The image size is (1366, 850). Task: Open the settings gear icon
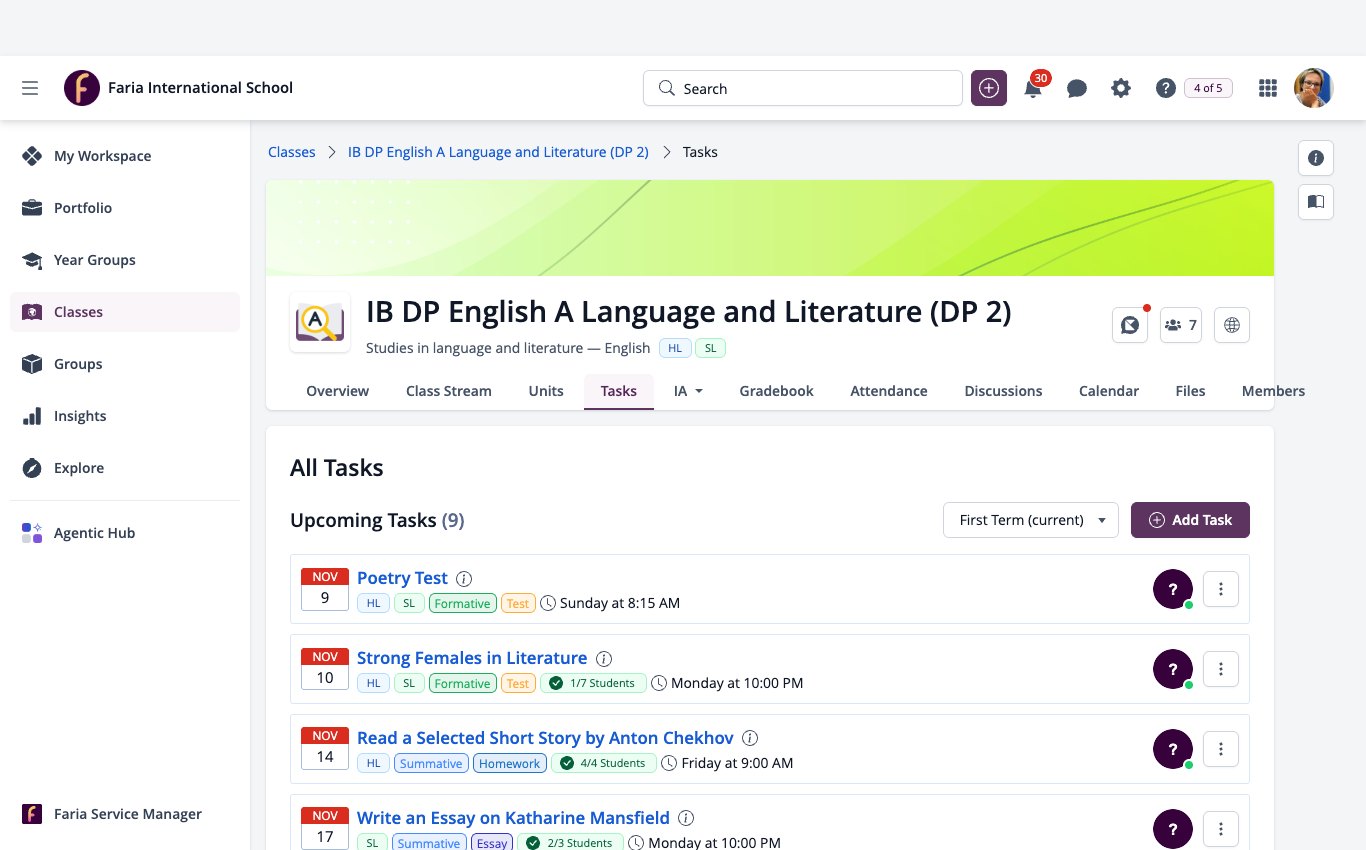tap(1121, 88)
